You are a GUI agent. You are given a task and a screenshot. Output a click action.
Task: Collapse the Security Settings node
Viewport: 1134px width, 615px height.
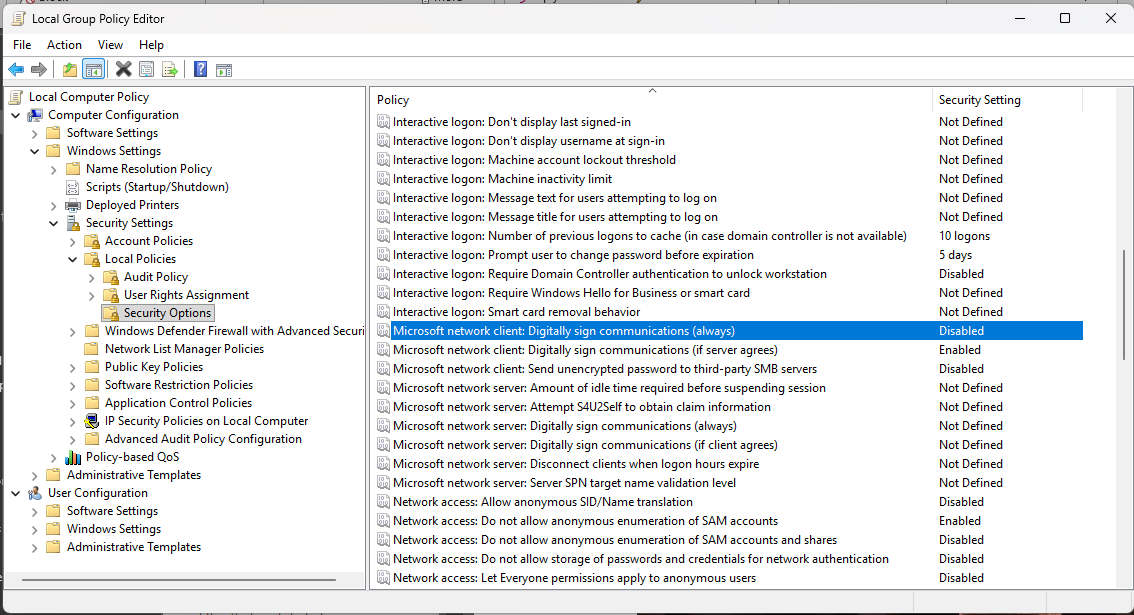[x=54, y=223]
